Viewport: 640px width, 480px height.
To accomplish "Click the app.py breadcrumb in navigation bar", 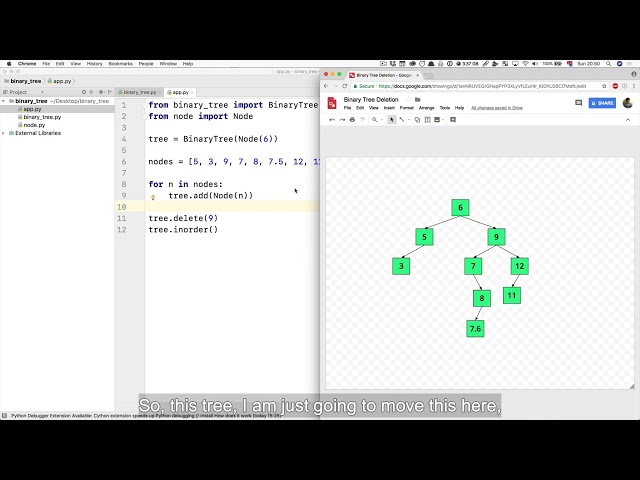I will (60, 81).
